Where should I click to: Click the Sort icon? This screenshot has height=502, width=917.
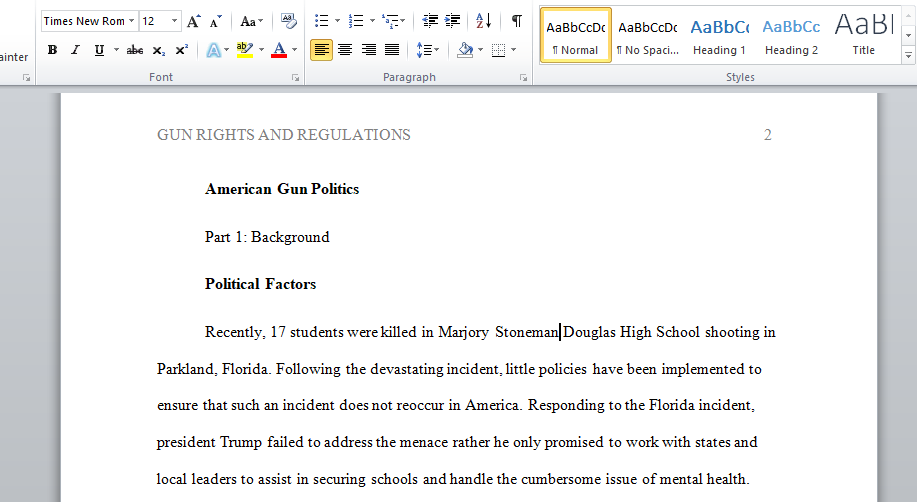[x=483, y=22]
